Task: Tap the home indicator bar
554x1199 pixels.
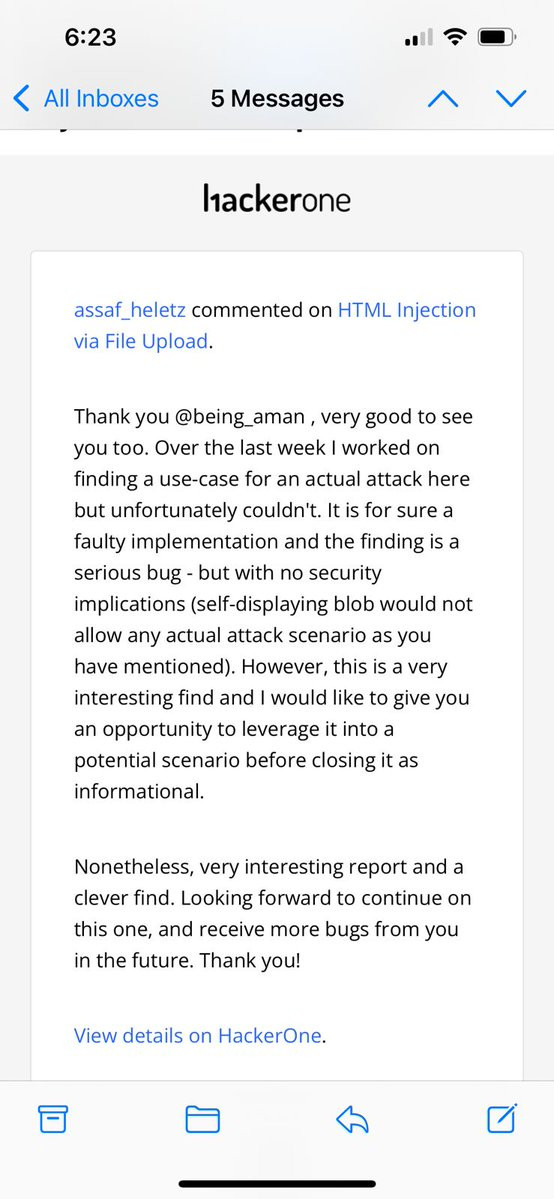Action: [x=277, y=1184]
